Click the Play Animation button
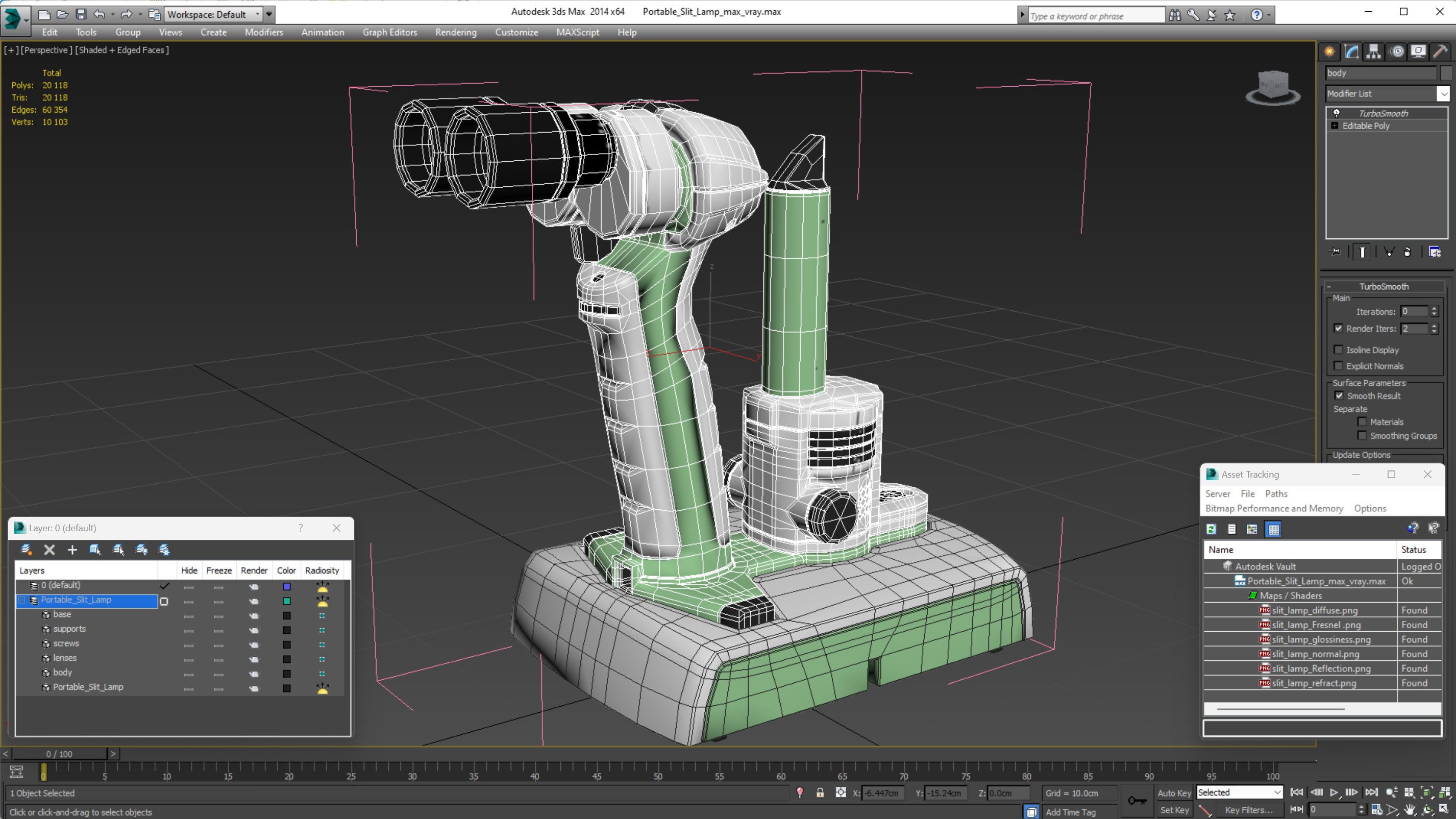 (1334, 792)
